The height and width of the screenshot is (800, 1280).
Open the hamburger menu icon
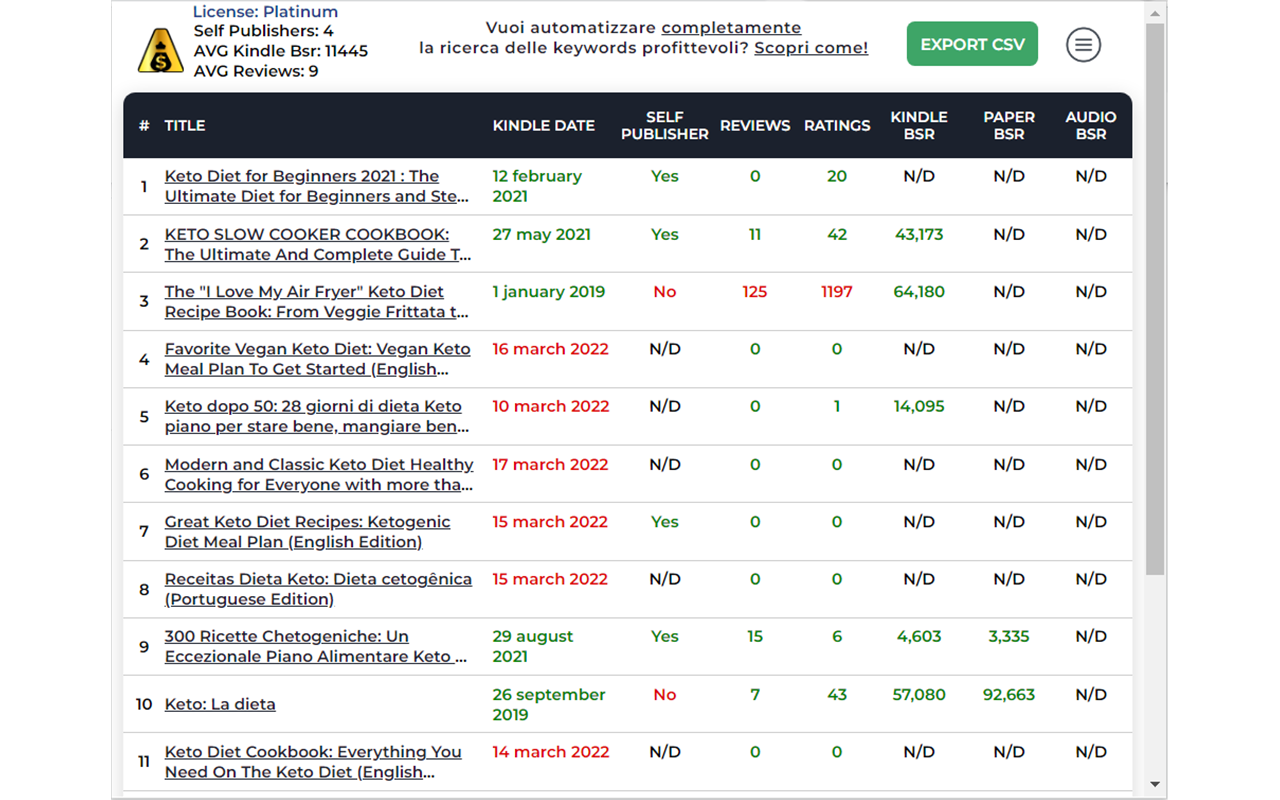pos(1083,44)
